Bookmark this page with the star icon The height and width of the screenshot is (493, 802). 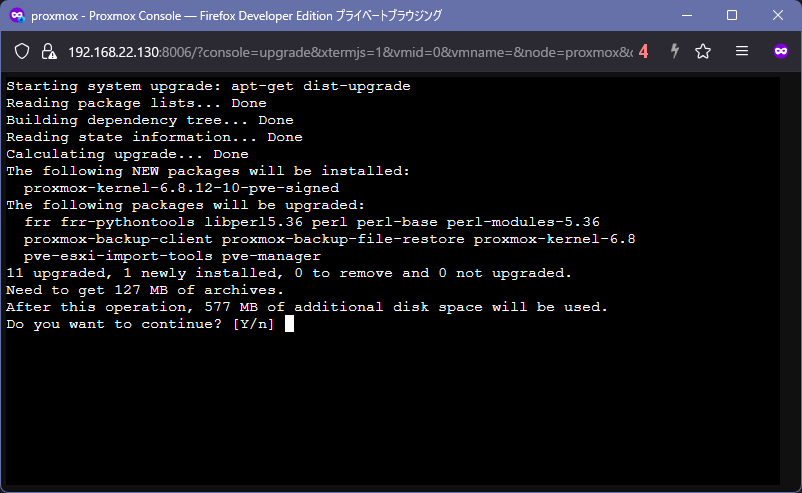[x=703, y=51]
